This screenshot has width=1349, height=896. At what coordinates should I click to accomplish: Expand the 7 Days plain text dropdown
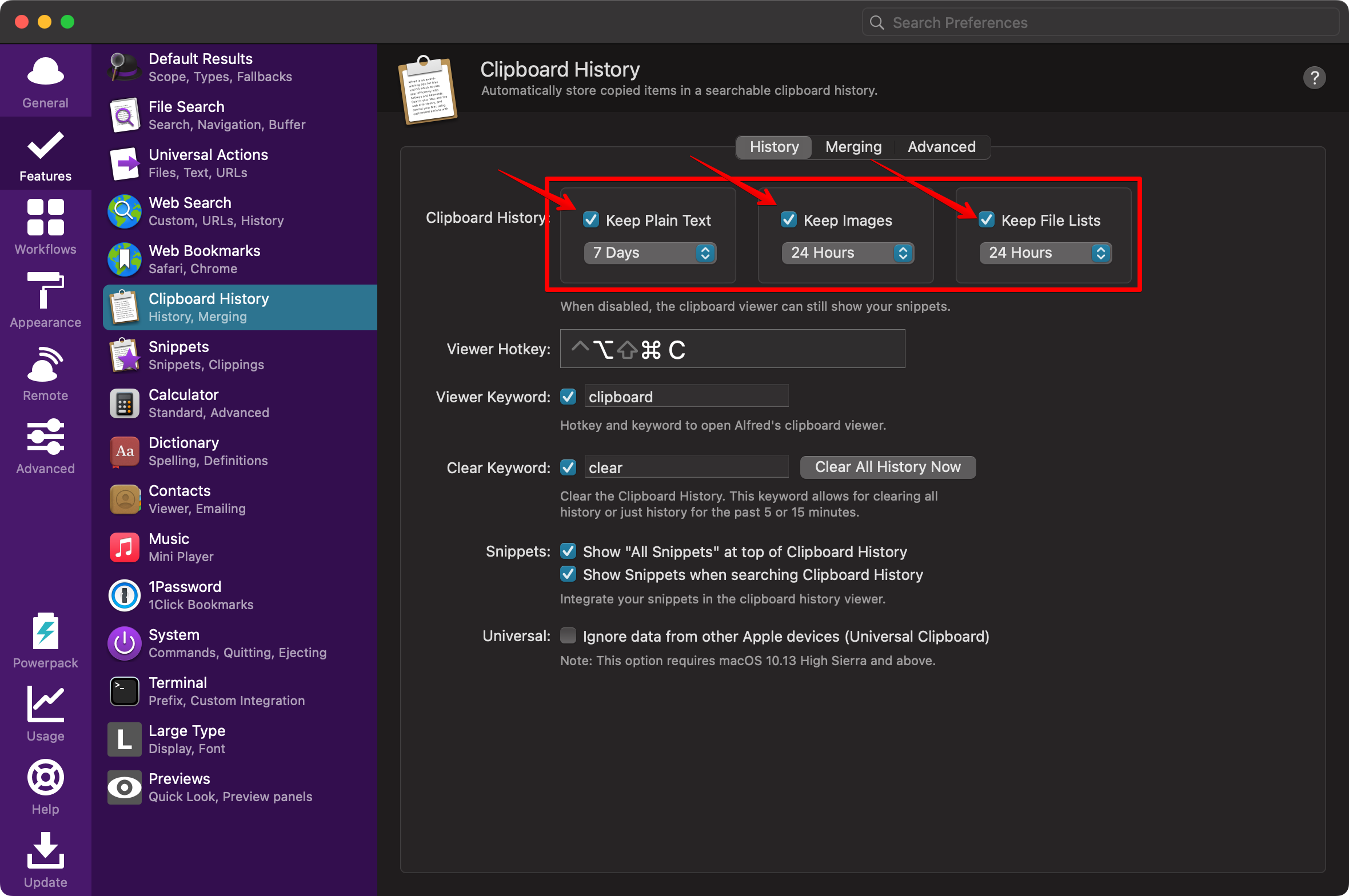tap(650, 253)
